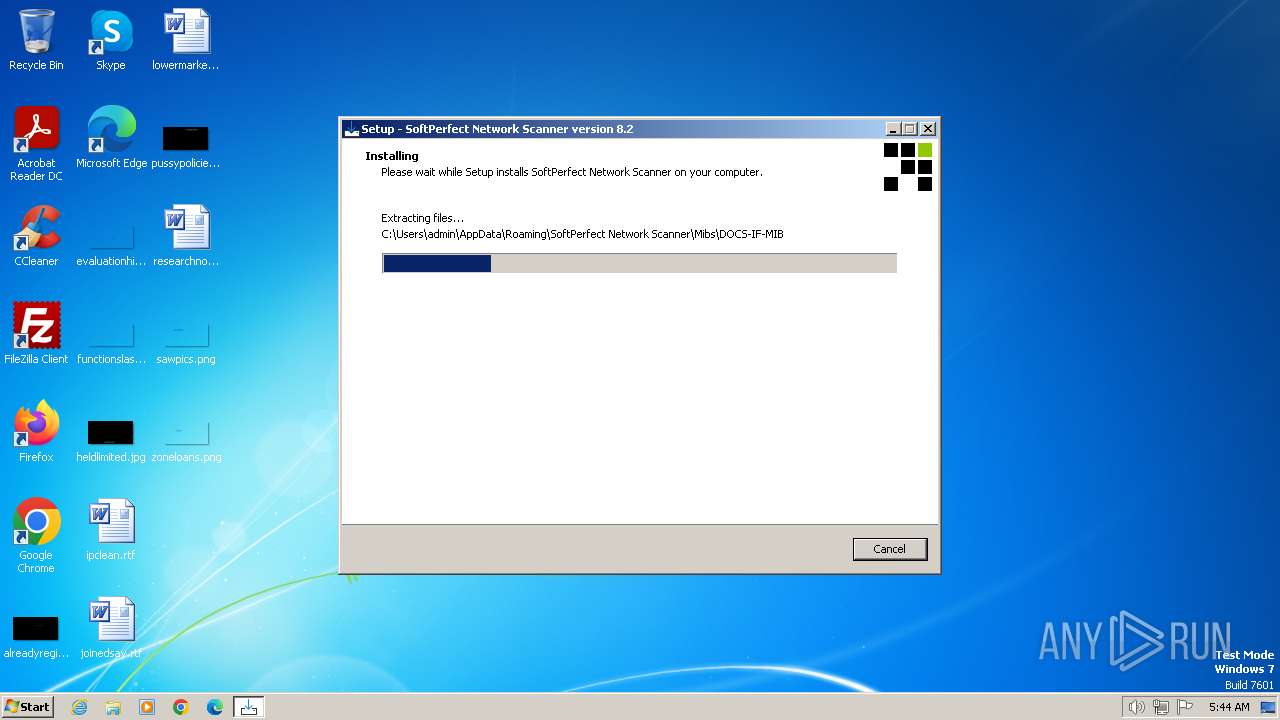Viewport: 1280px width, 720px height.
Task: Click 'Extracting files...' status text
Action: tap(422, 218)
